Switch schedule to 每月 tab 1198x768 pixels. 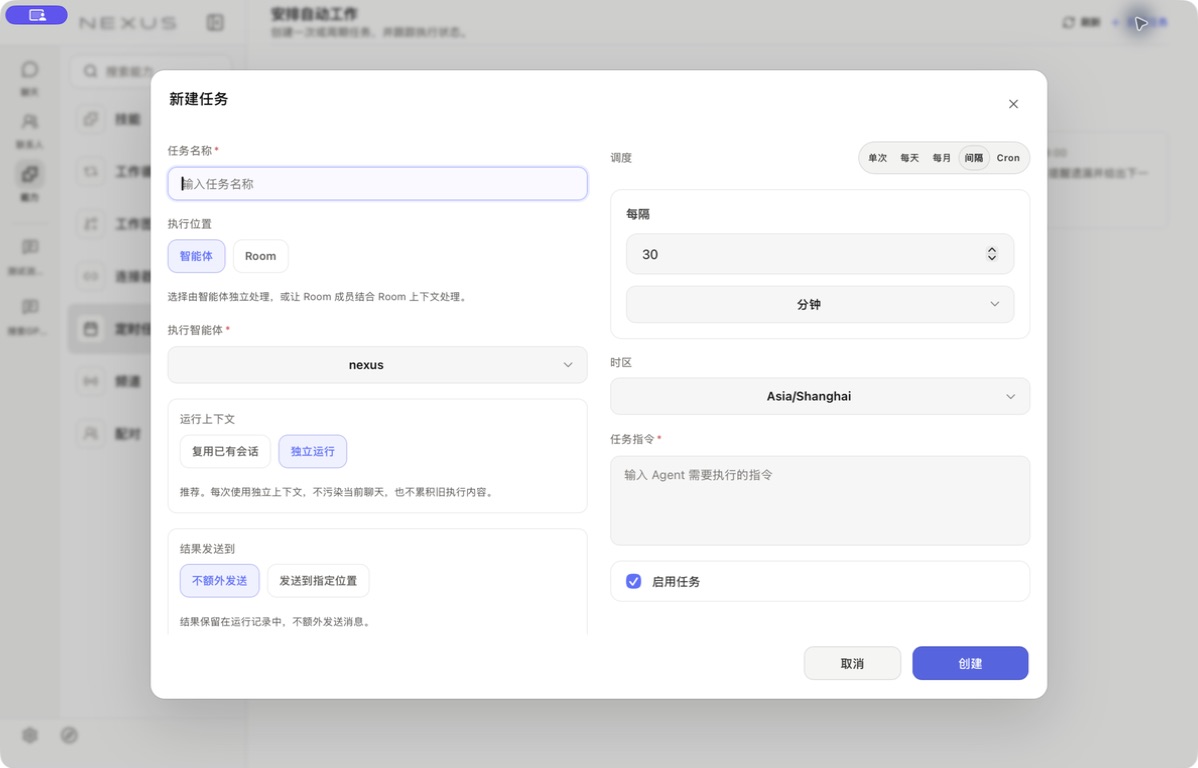click(x=941, y=158)
